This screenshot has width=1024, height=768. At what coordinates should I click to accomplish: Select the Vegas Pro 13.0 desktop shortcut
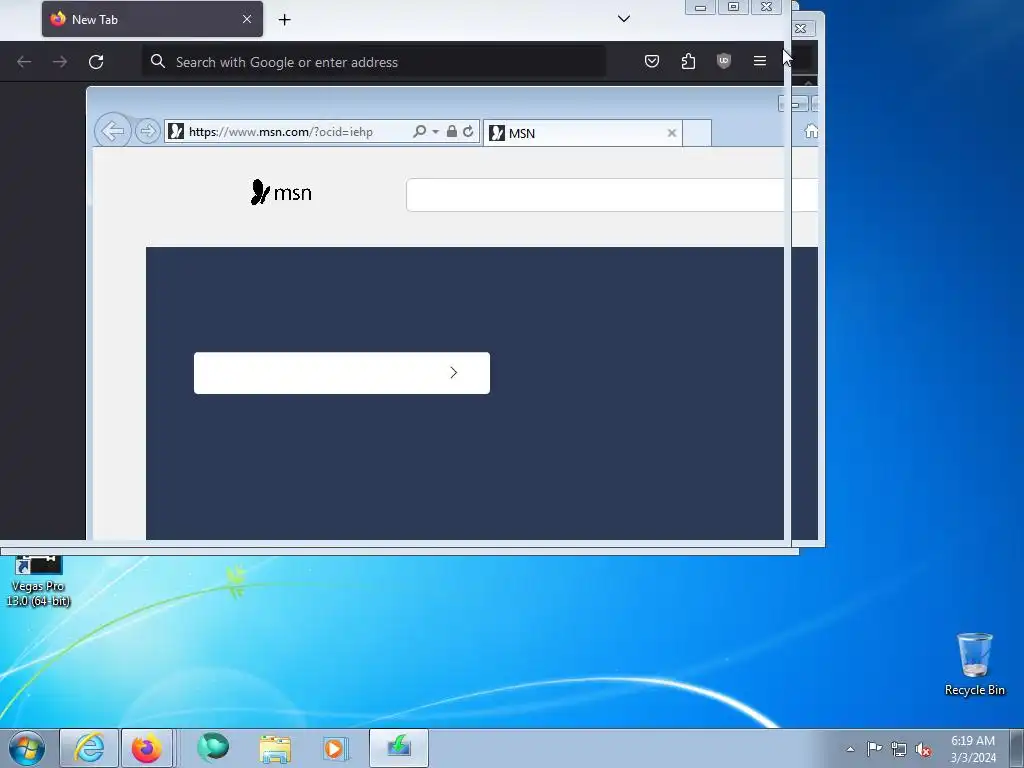click(x=38, y=582)
